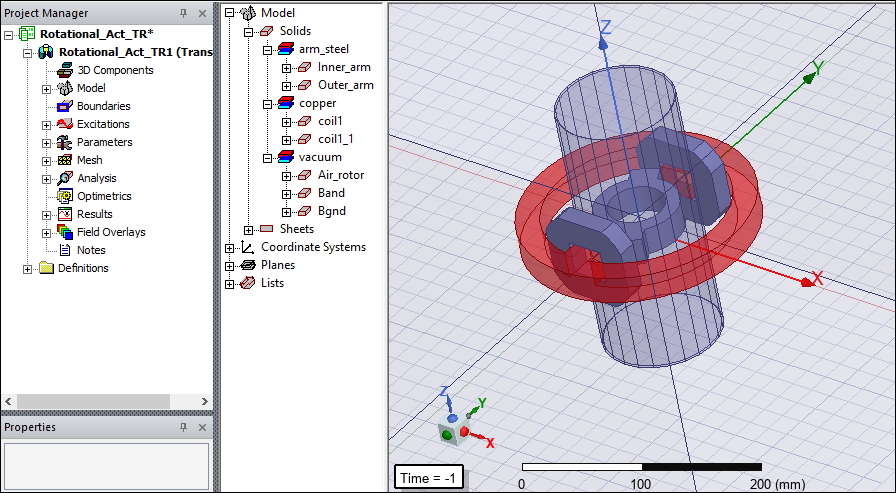This screenshot has height=493, width=896.
Task: Click the 3D Components icon
Action: click(65, 70)
